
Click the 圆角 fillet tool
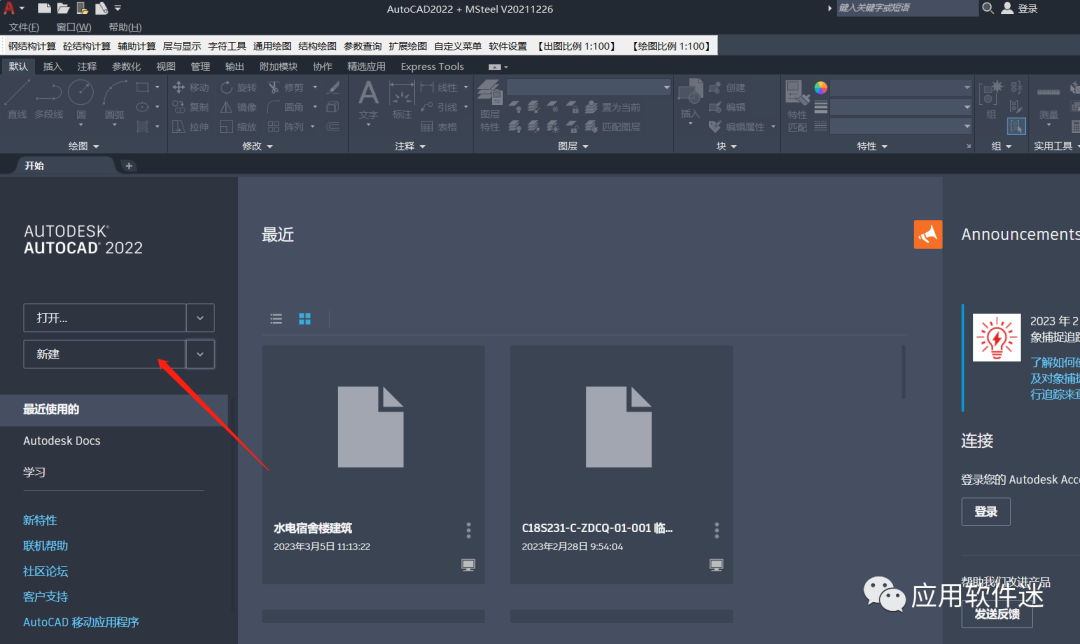[286, 107]
